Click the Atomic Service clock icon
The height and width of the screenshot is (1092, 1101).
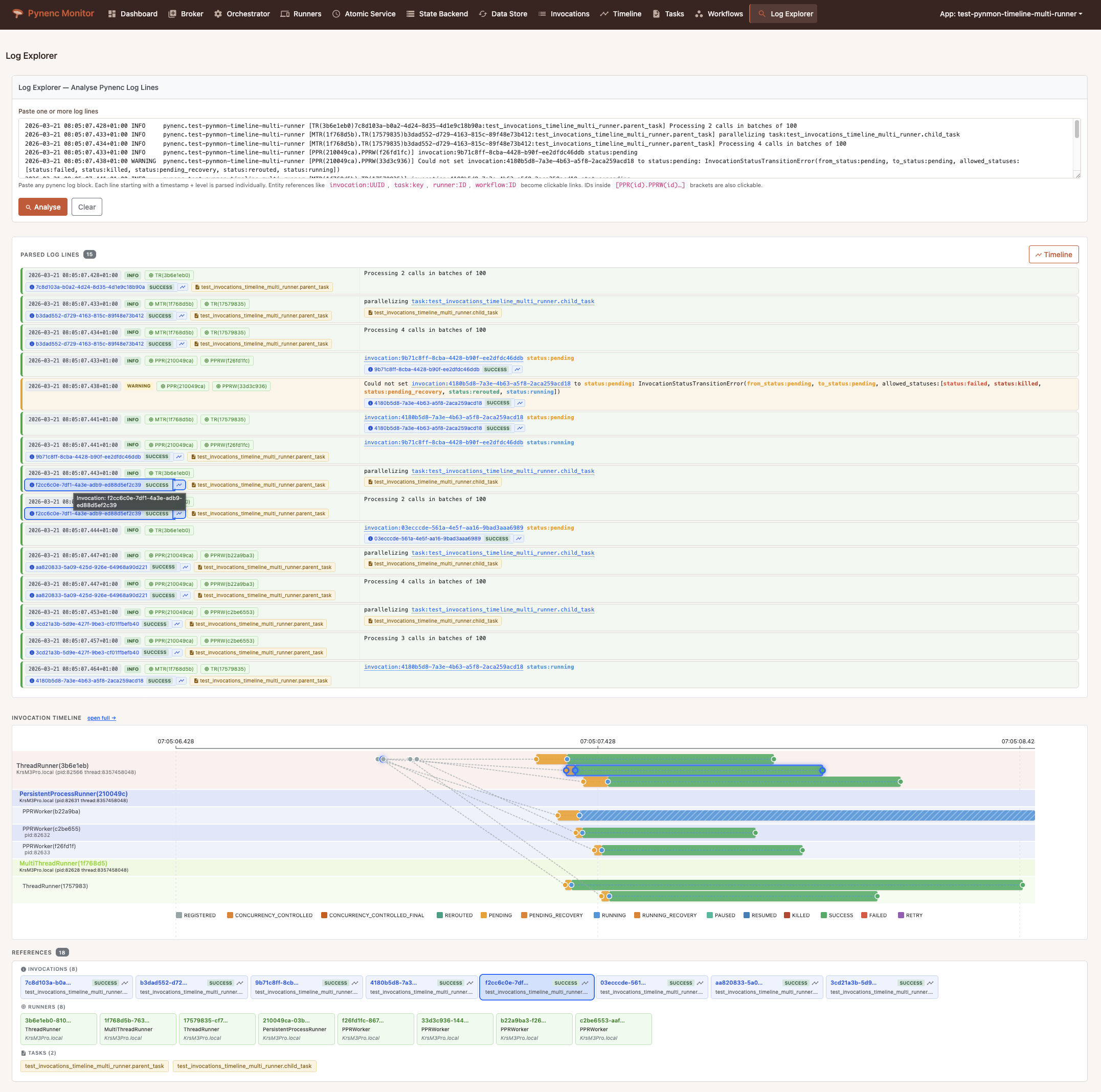[338, 14]
